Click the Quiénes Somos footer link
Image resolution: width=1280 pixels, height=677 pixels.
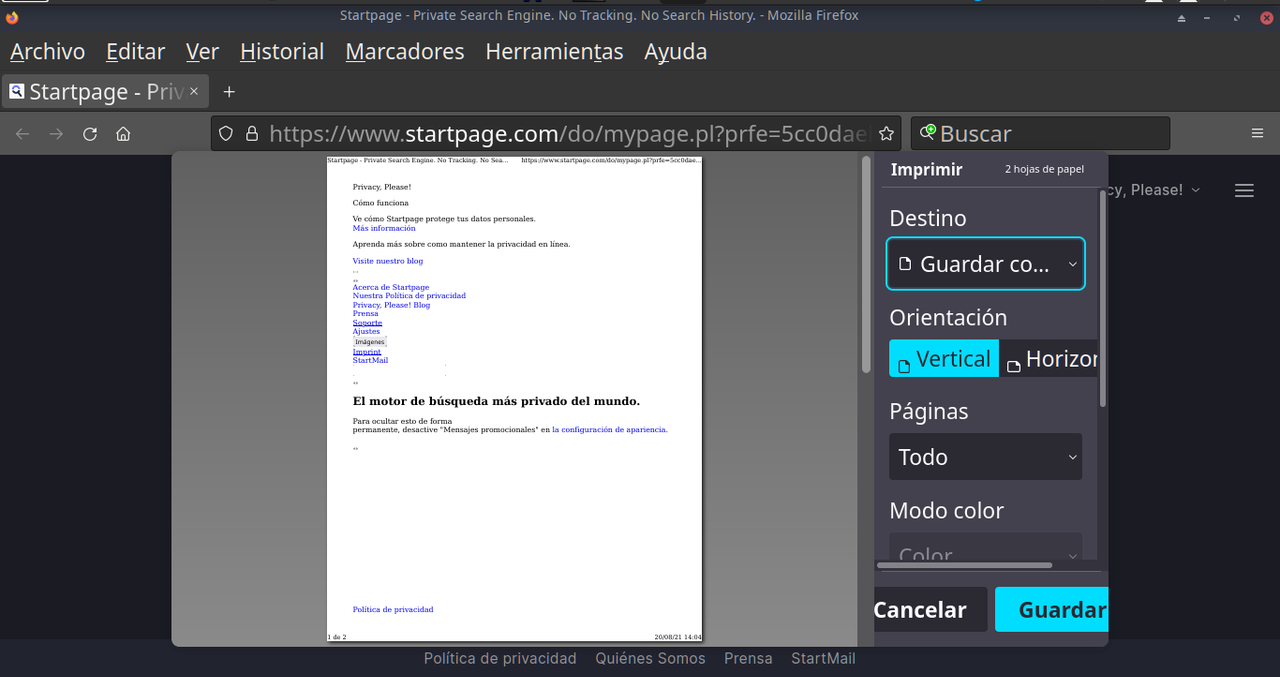(x=650, y=658)
